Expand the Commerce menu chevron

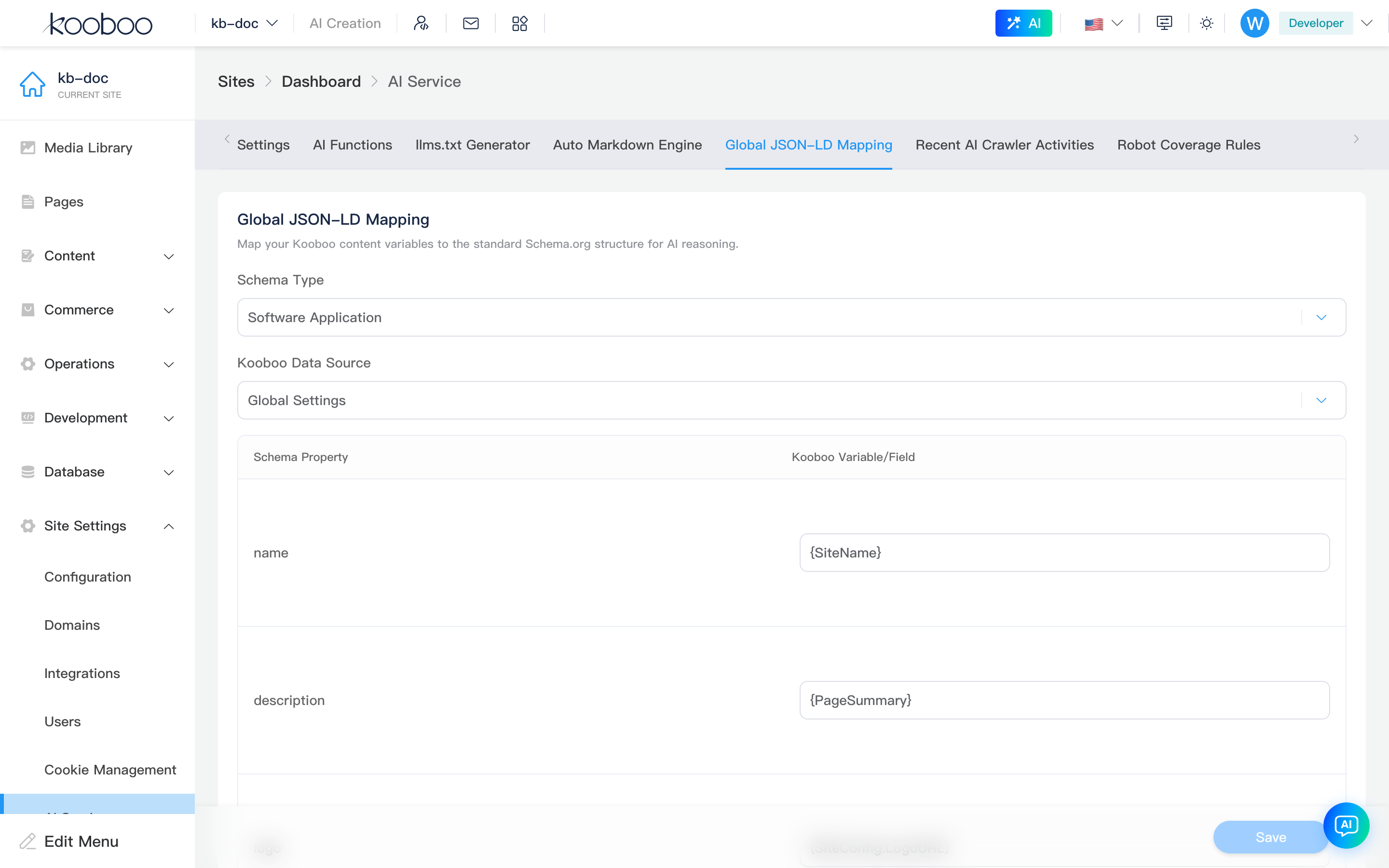pyautogui.click(x=169, y=310)
